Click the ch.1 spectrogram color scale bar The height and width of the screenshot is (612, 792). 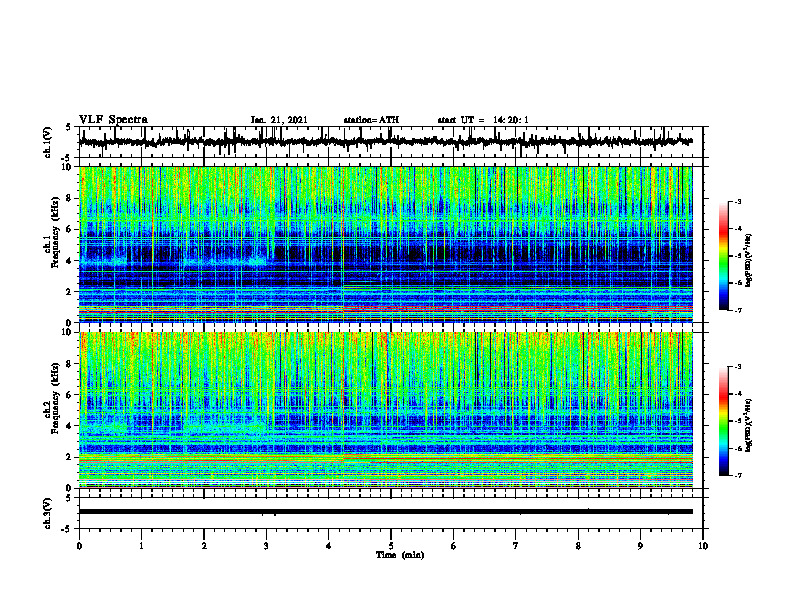[x=724, y=256]
